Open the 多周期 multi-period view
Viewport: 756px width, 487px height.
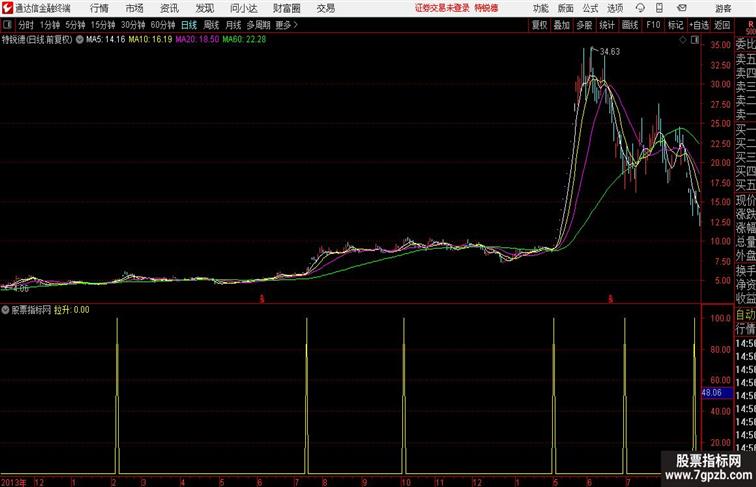coord(258,25)
